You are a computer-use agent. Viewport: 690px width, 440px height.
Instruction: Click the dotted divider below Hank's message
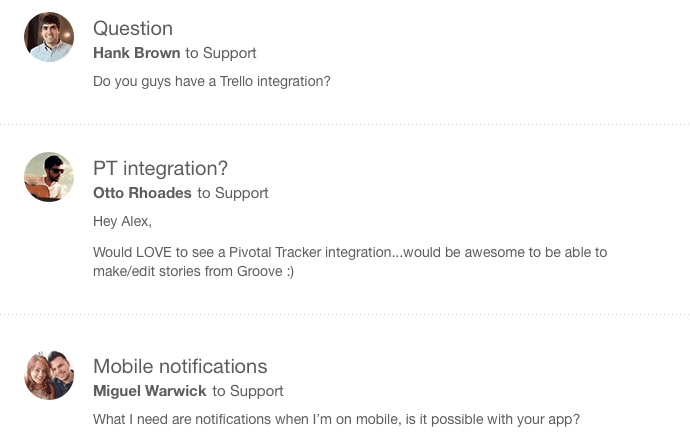[345, 125]
